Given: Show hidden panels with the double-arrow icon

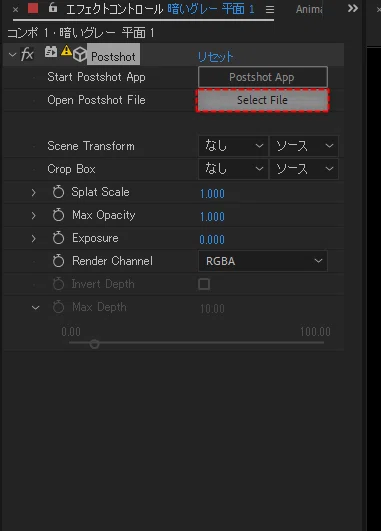Looking at the screenshot, I should (x=353, y=8).
